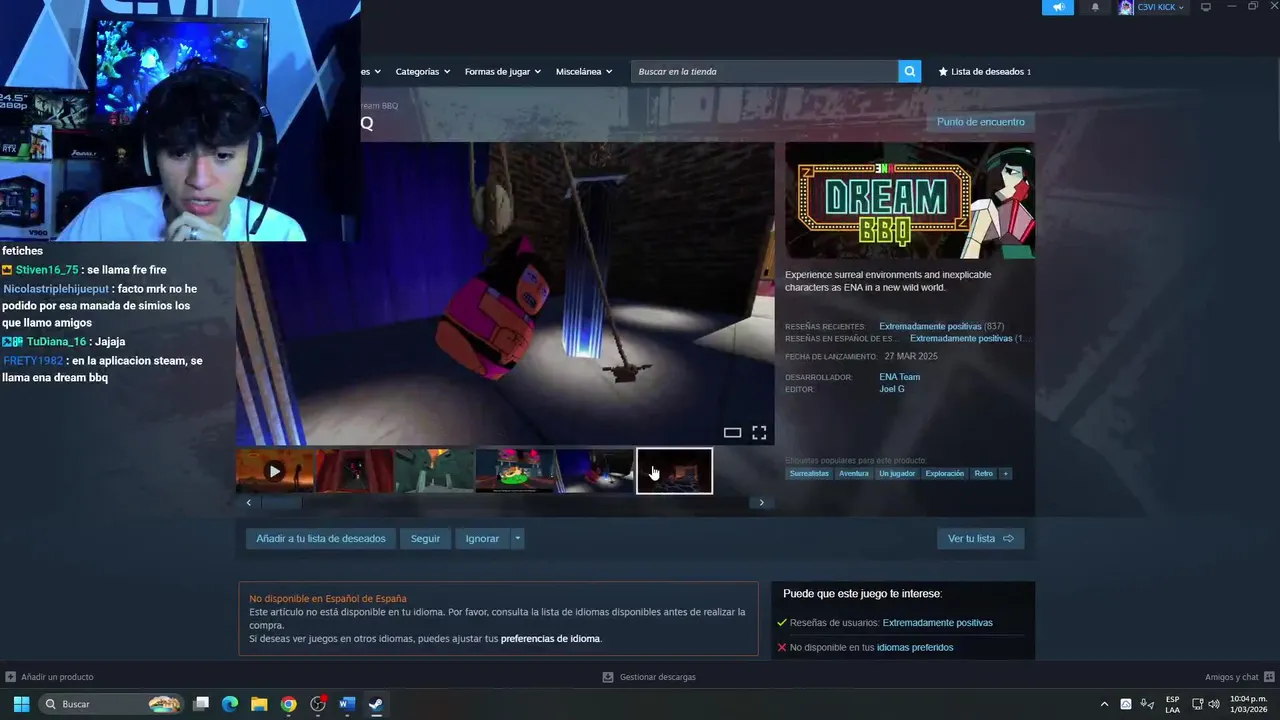Click the store search magnifier icon
Image resolution: width=1280 pixels, height=720 pixels.
(909, 71)
